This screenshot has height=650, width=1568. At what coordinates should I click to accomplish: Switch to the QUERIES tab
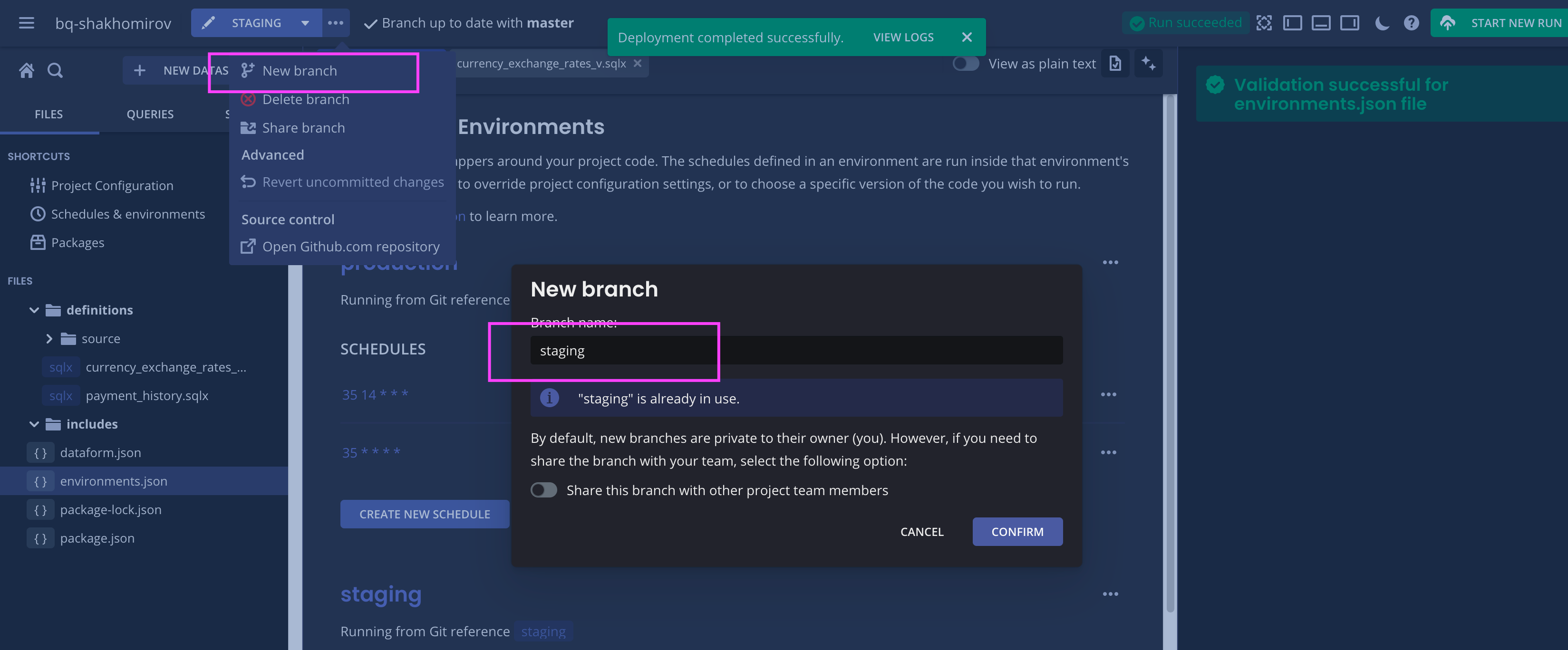tap(150, 115)
